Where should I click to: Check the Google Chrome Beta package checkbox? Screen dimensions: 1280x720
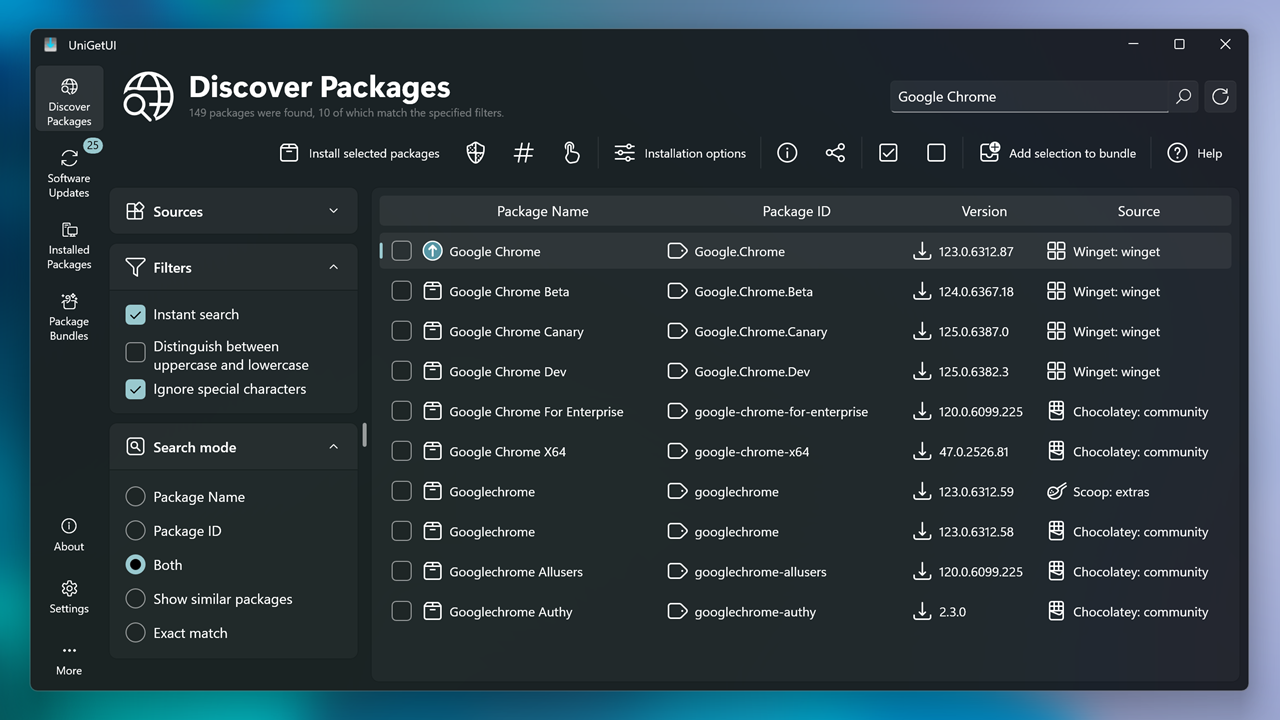(401, 291)
